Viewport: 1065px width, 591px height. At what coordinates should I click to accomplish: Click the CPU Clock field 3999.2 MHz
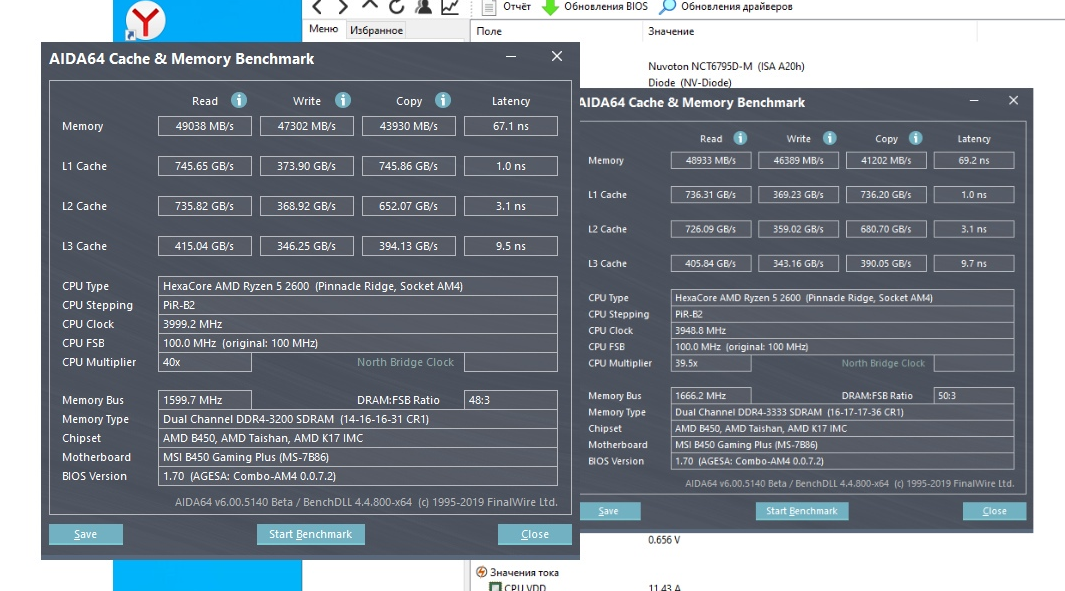point(358,324)
